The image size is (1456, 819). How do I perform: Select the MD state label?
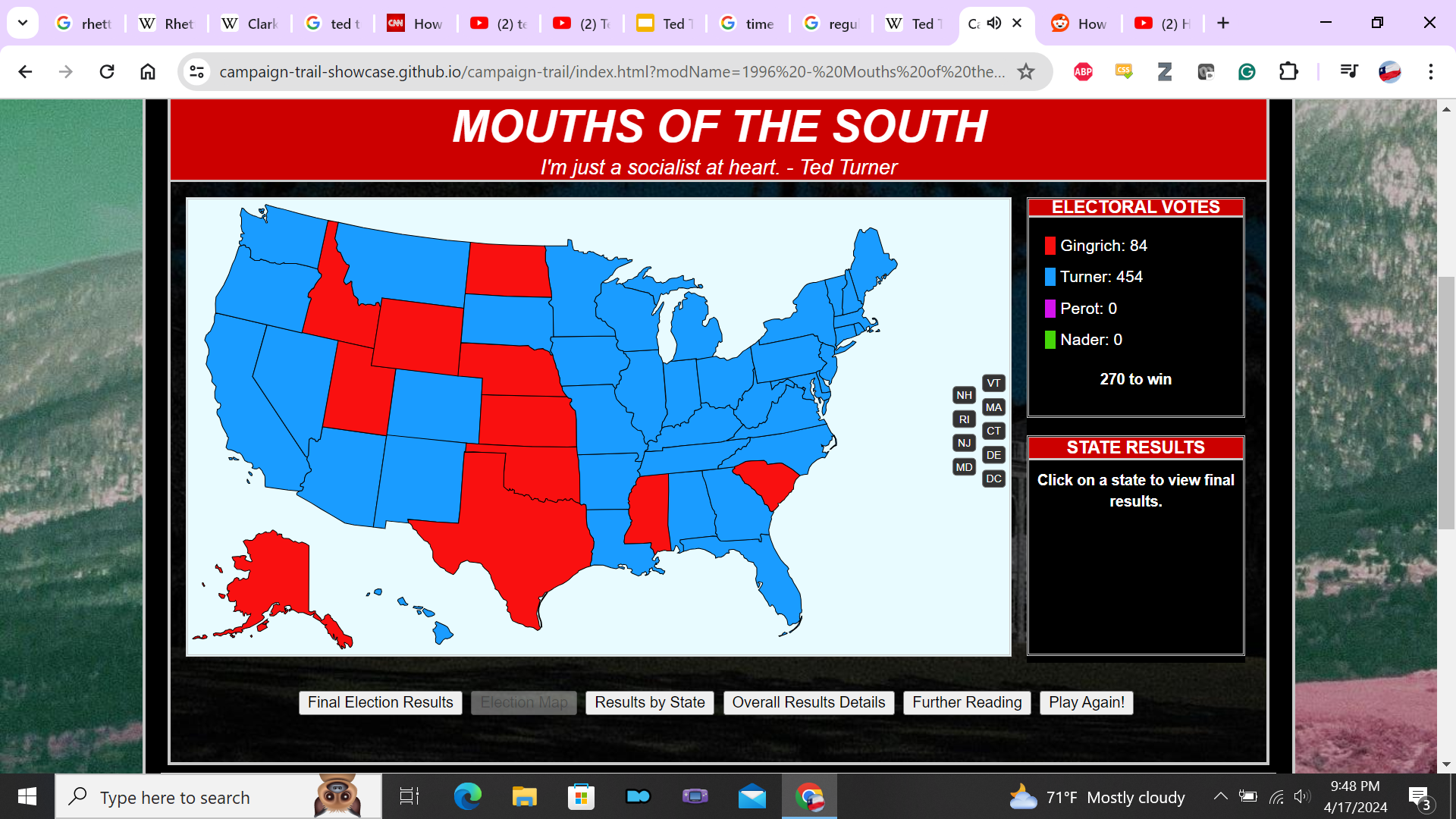click(964, 467)
